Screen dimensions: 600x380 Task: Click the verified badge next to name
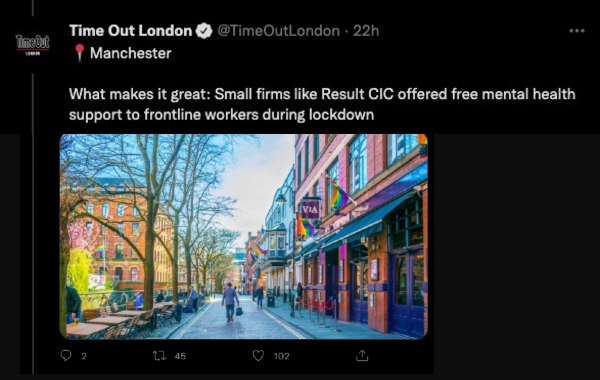pos(204,31)
